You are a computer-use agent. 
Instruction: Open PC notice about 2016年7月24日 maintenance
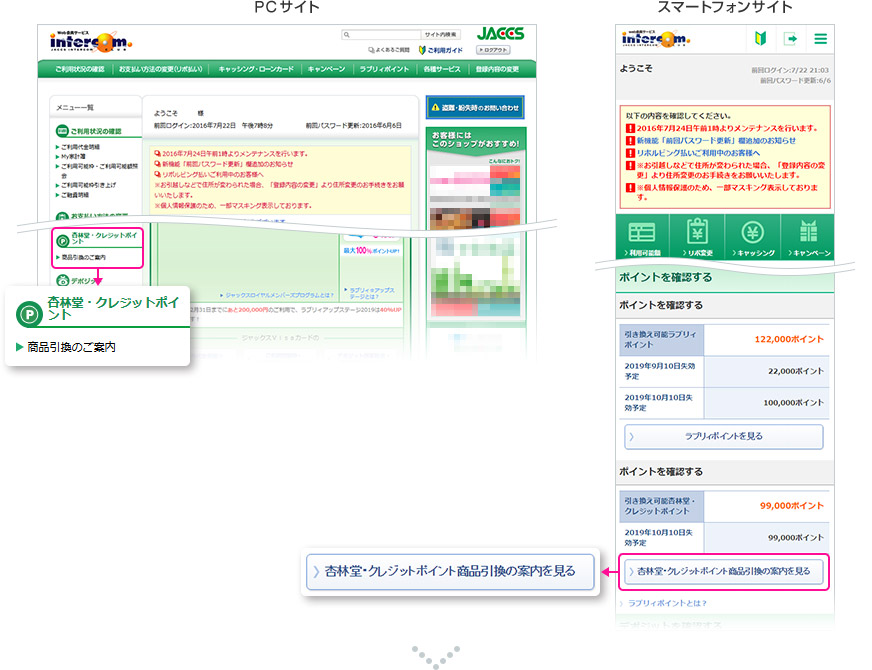point(235,153)
